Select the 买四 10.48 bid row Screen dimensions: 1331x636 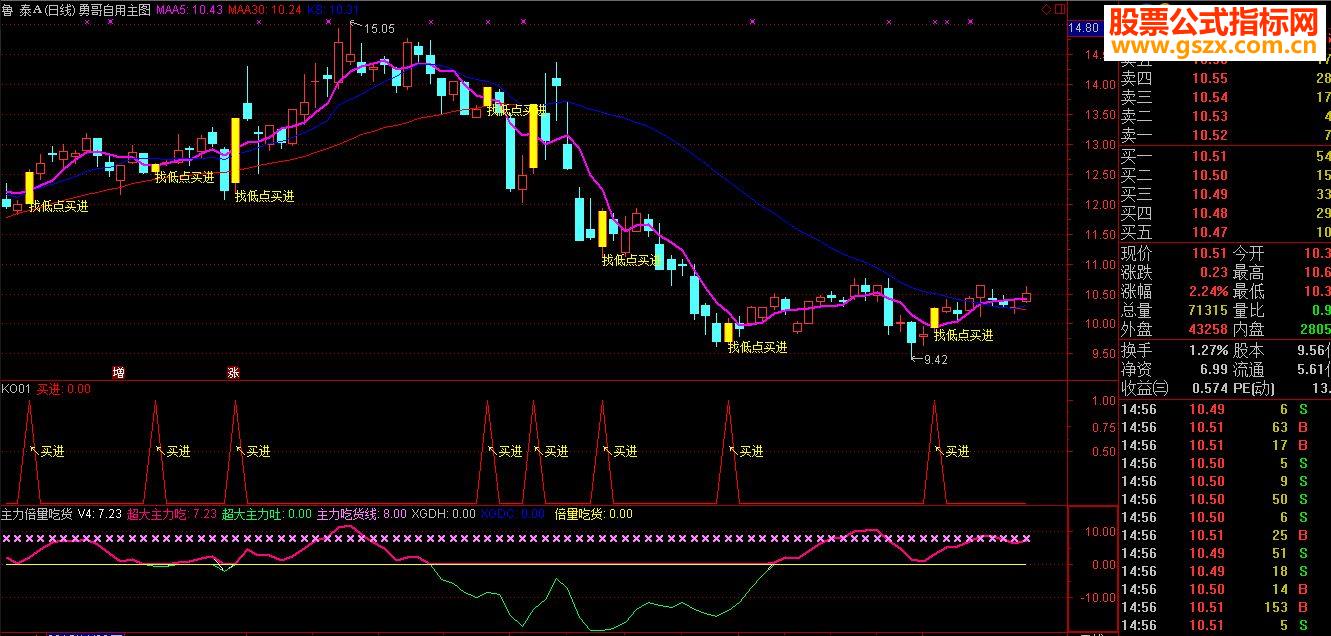tap(1224, 214)
